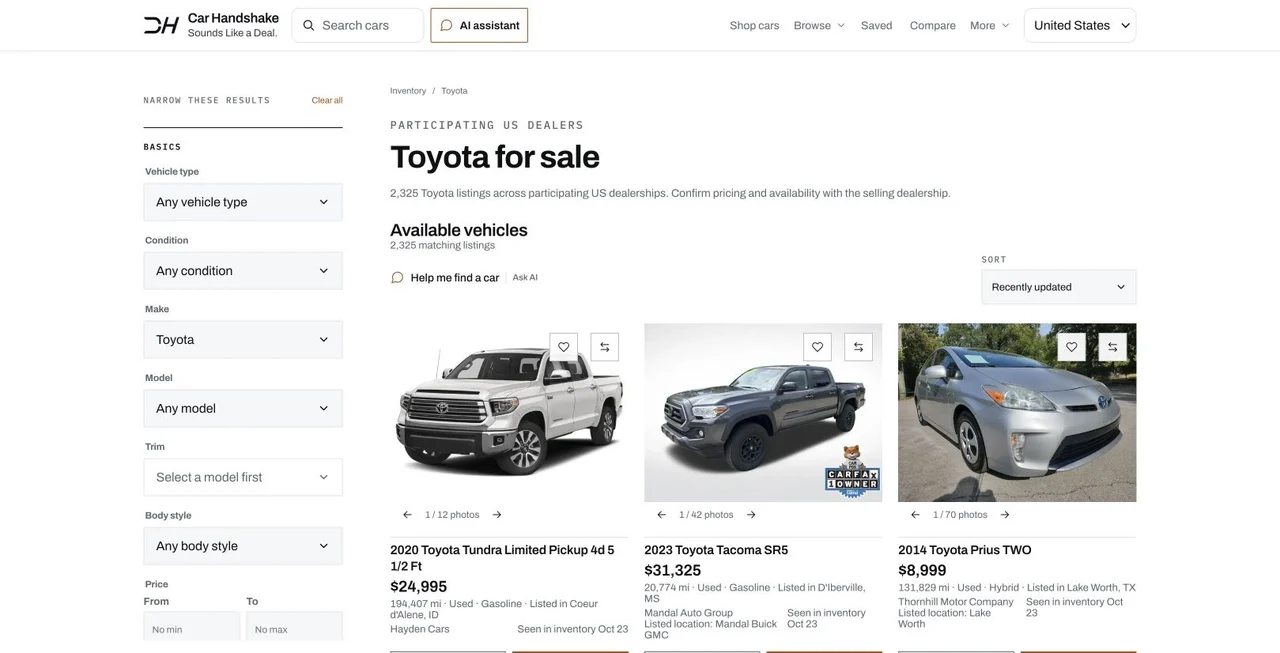Click the Mandal Auto Group dealer name
1280x653 pixels.
pos(688,613)
